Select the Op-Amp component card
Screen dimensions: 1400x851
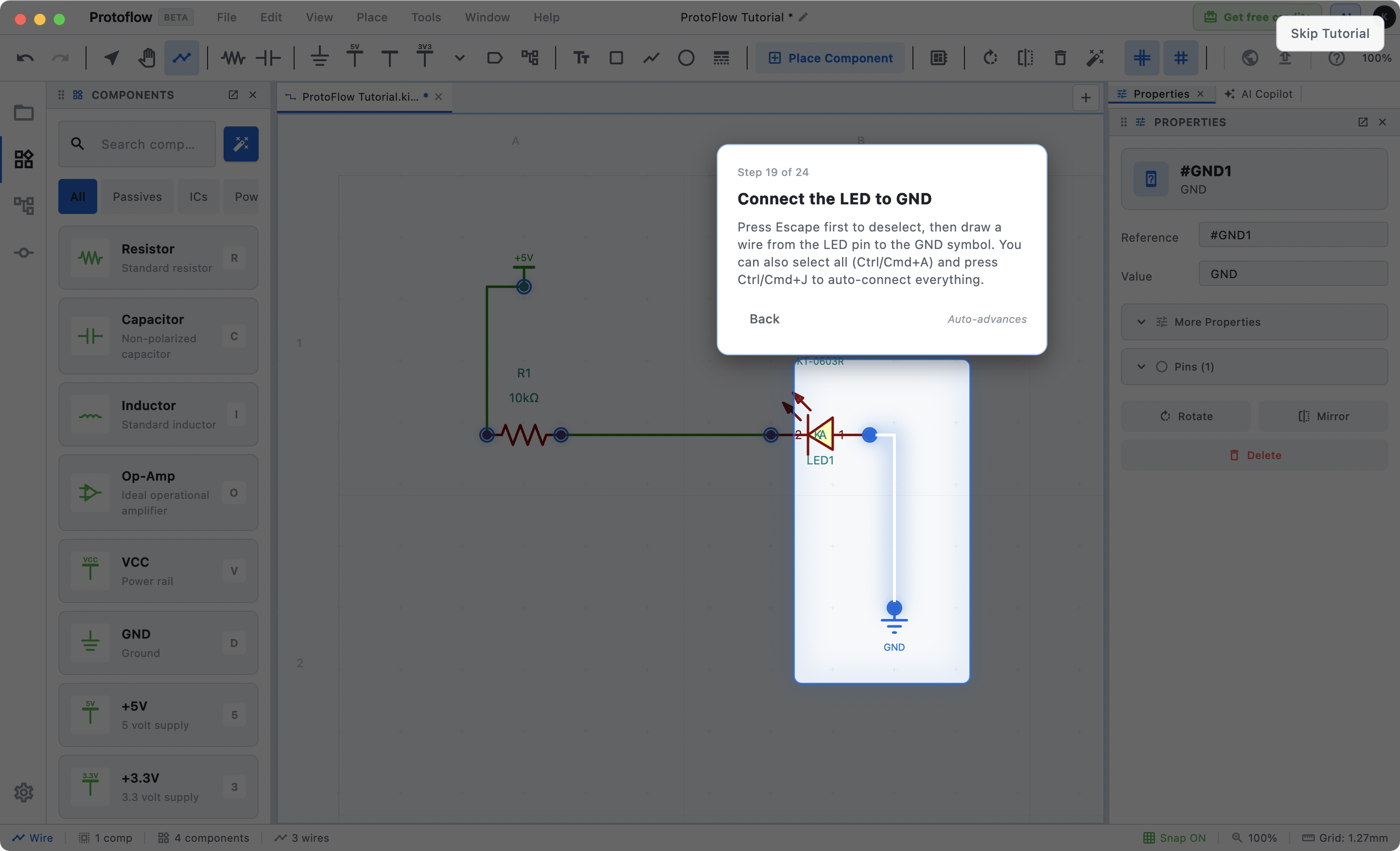pyautogui.click(x=158, y=492)
